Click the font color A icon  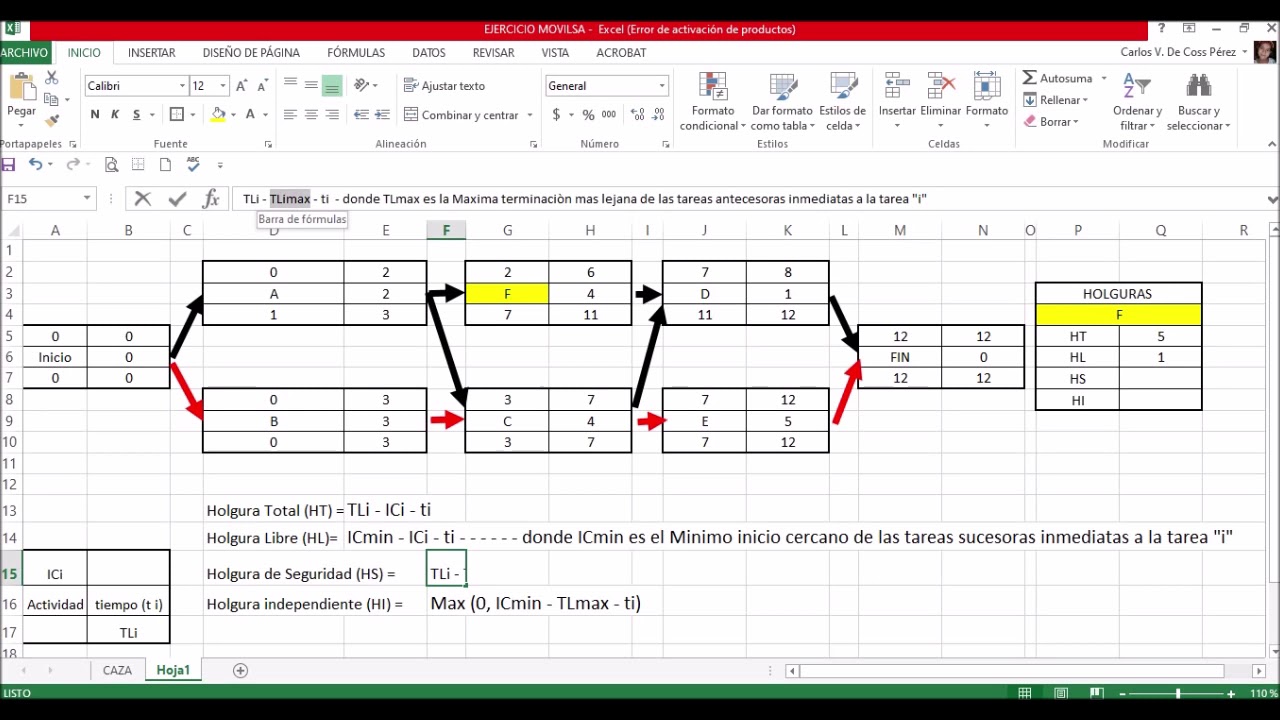point(250,115)
